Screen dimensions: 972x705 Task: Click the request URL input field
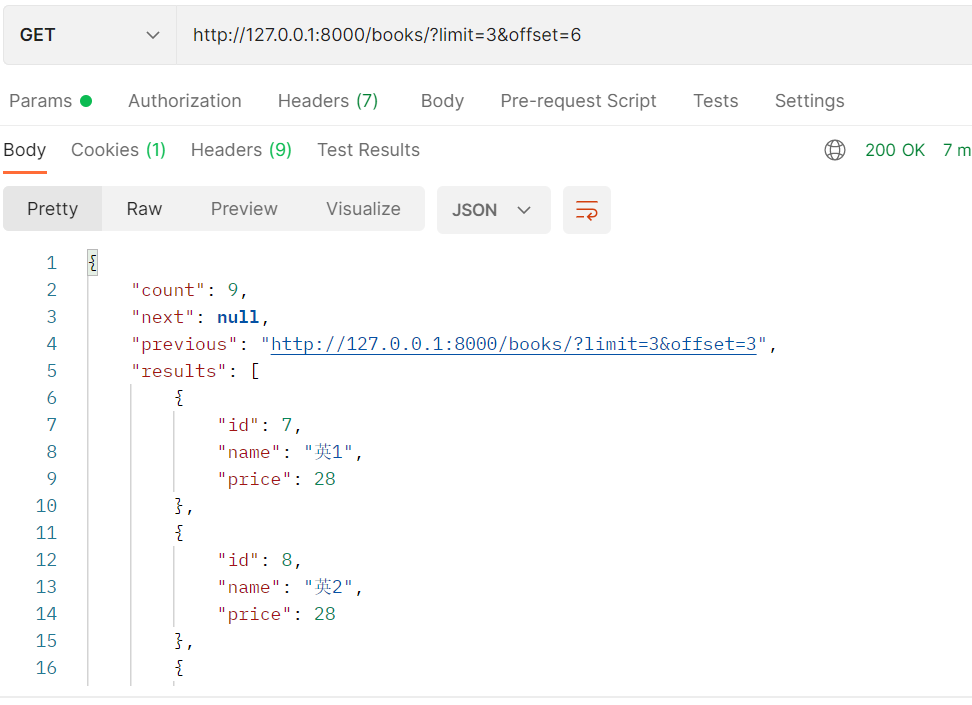570,35
